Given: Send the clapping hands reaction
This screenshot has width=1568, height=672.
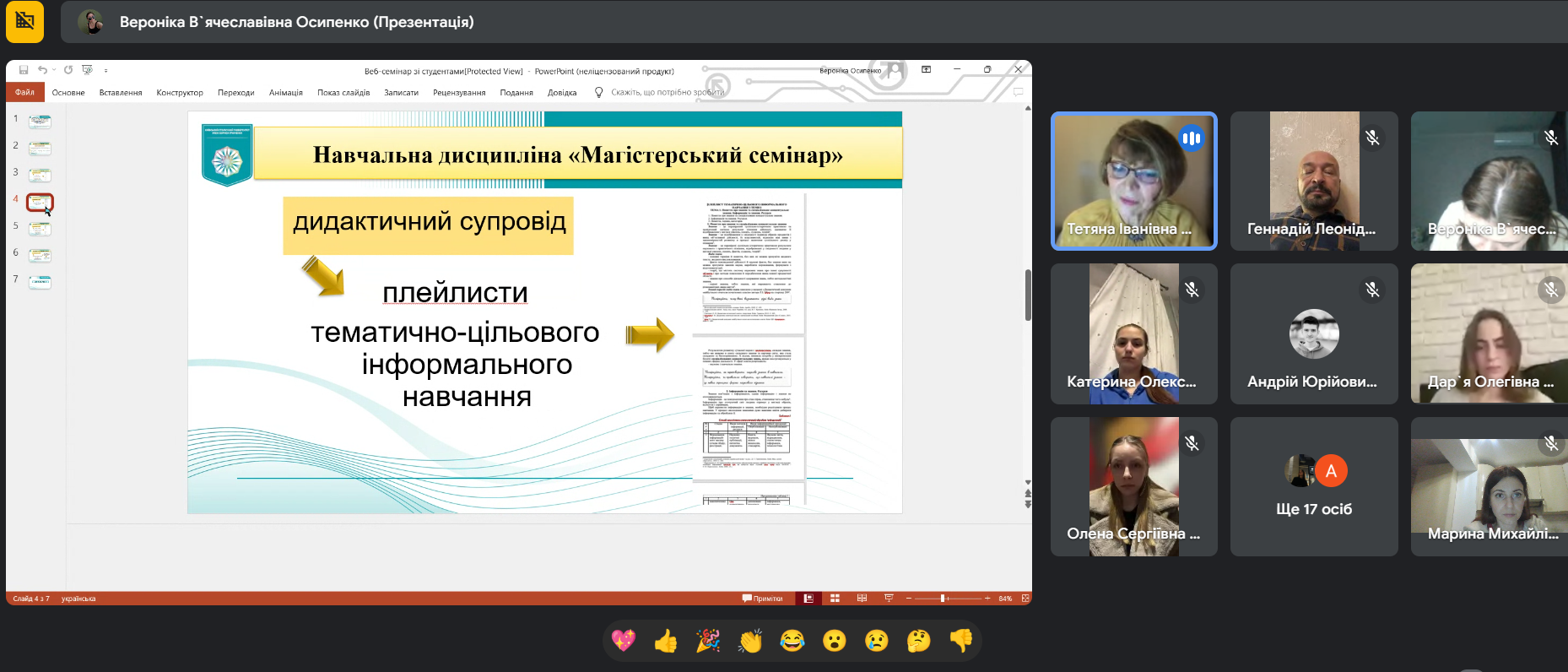Looking at the screenshot, I should click(x=750, y=641).
